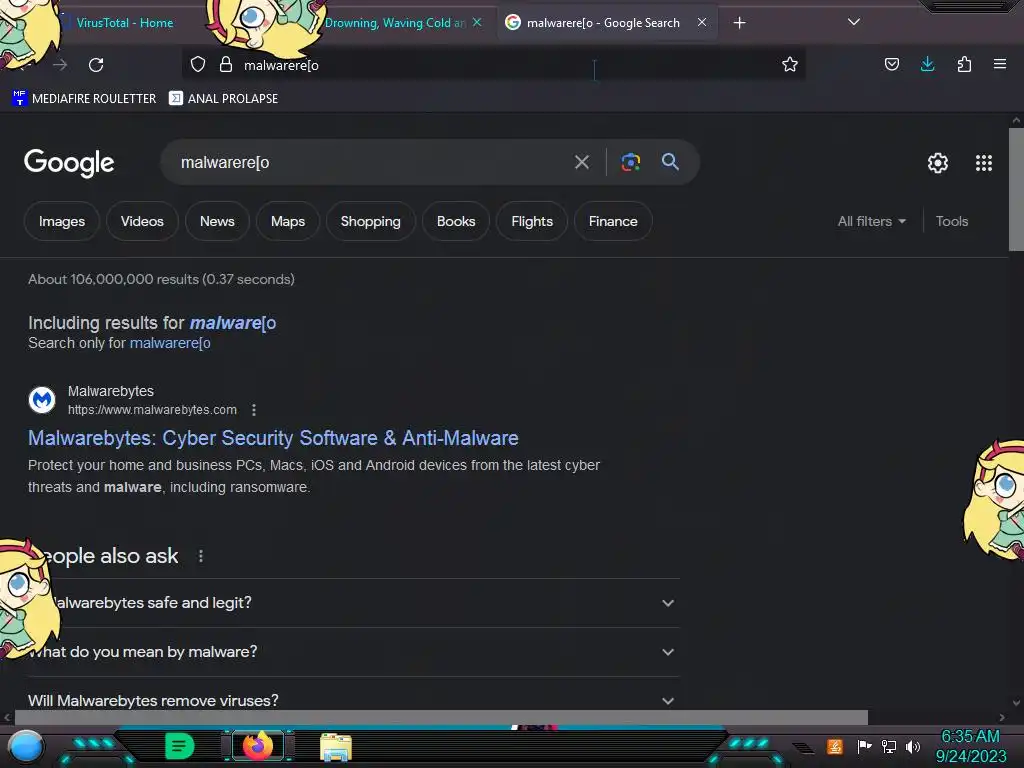
Task: Expand What do you mean by malware
Action: click(x=353, y=652)
